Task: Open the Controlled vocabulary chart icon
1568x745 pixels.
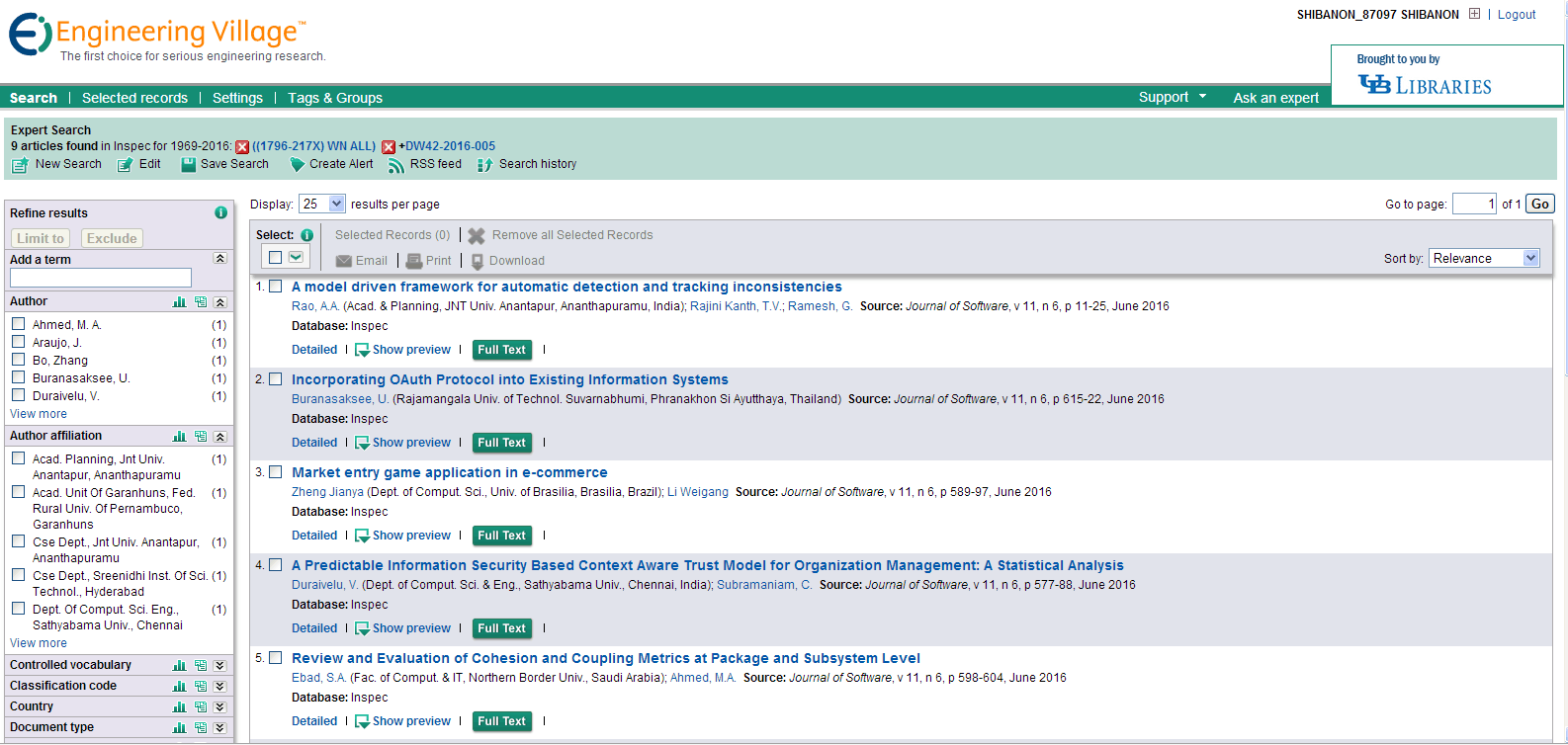Action: 180,665
